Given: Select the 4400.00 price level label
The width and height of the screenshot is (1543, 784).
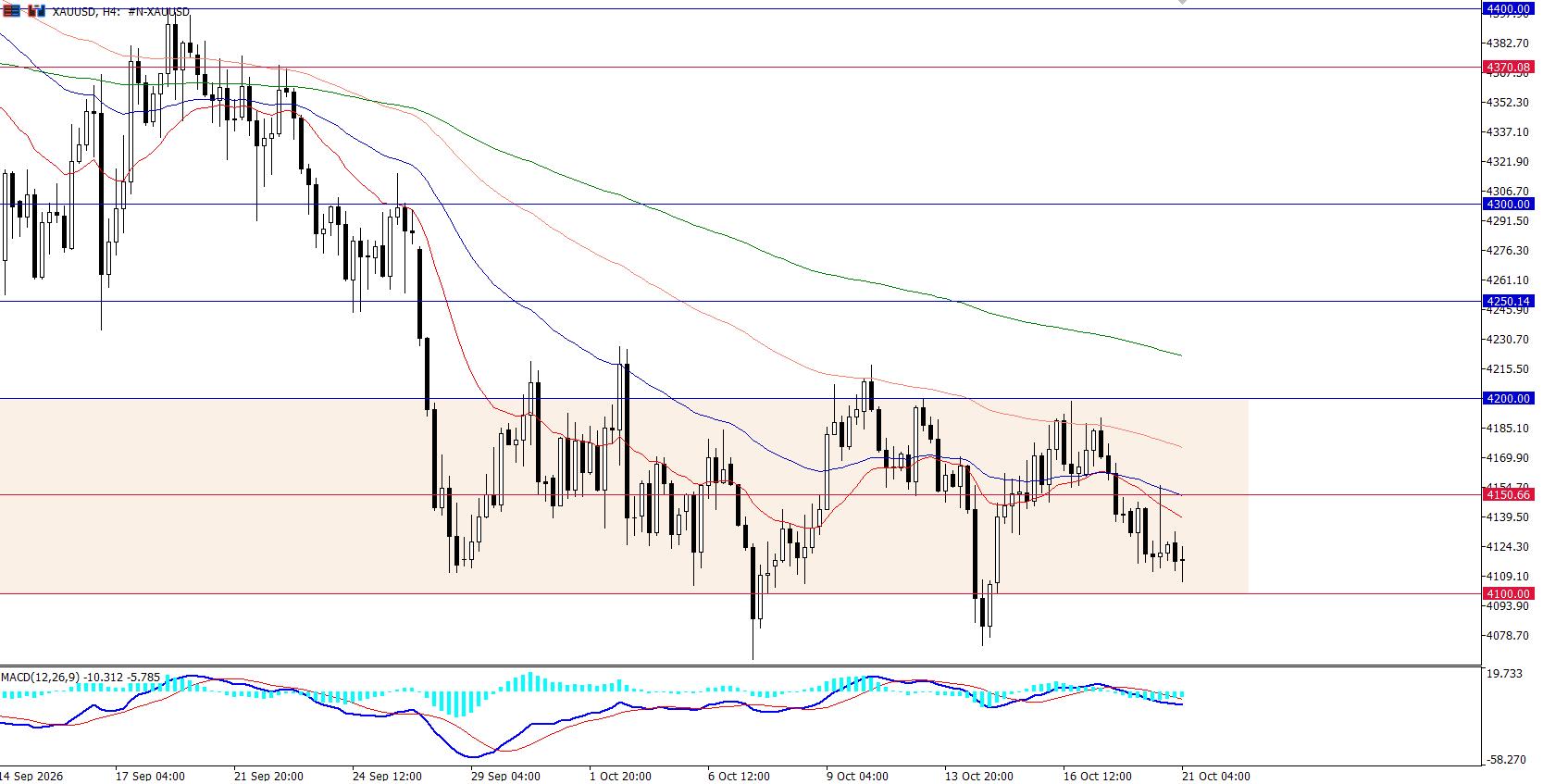Looking at the screenshot, I should tap(1507, 9).
